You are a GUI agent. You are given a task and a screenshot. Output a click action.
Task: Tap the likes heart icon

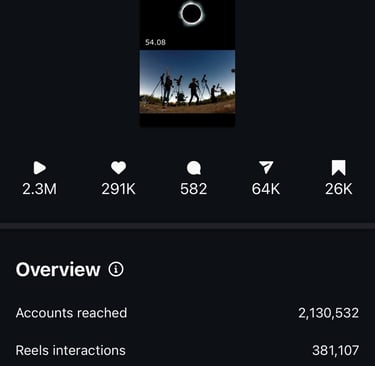pos(118,168)
